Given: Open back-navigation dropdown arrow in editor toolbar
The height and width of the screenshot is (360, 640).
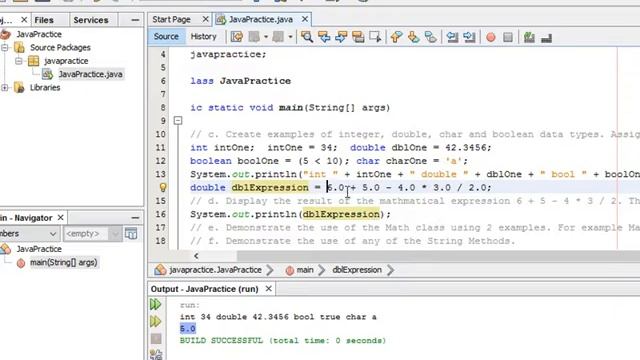Looking at the screenshot, I should (266, 37).
